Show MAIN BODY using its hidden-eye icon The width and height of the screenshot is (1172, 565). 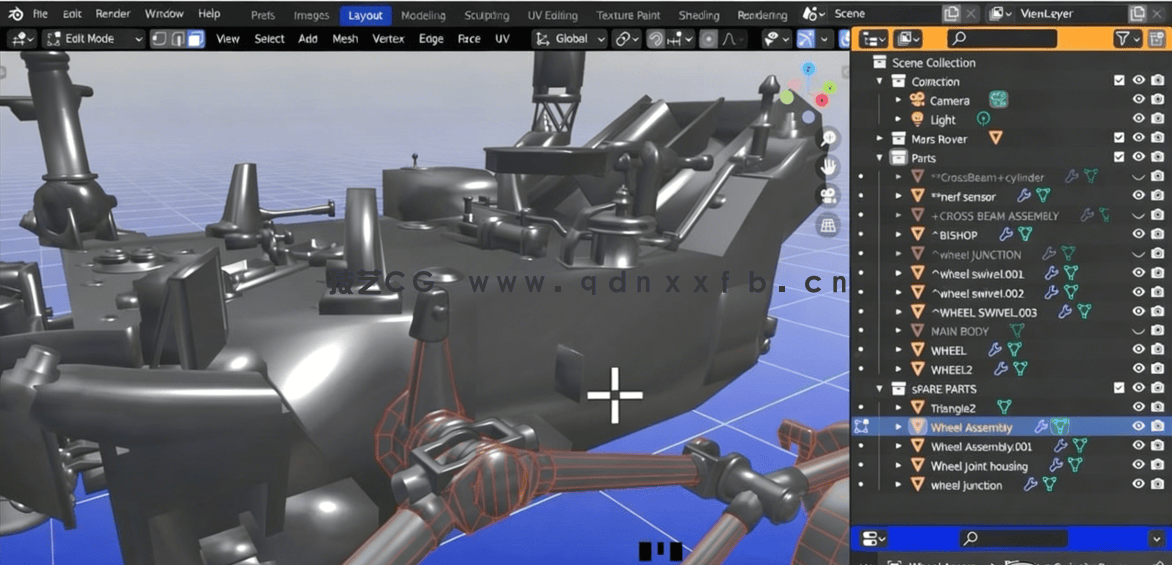pos(1138,331)
